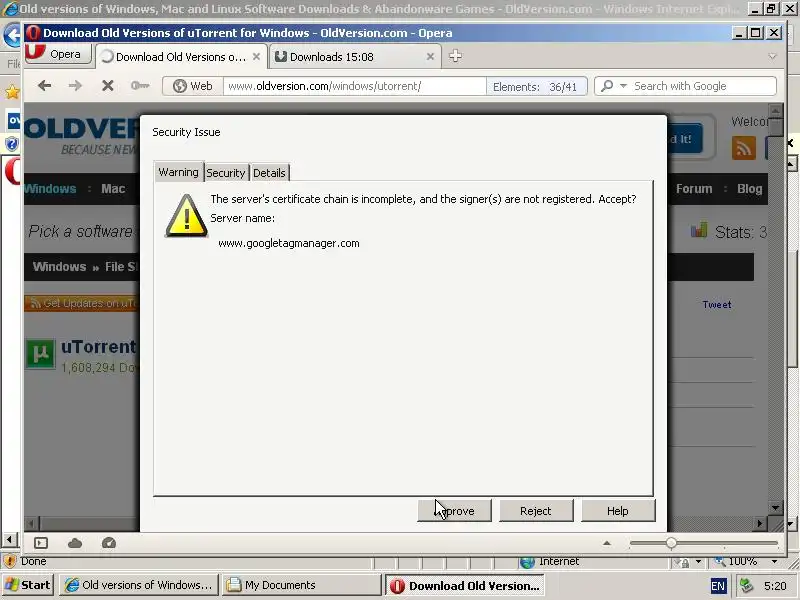The image size is (800, 600).
Task: Click the EN language indicator
Action: click(718, 586)
